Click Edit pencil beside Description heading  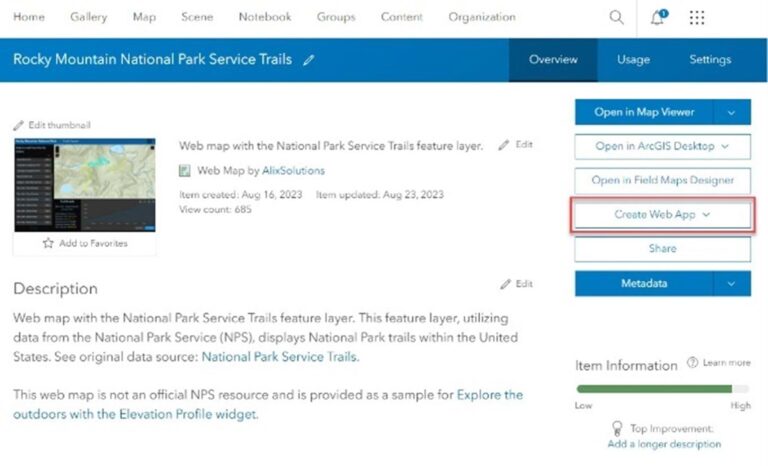505,284
